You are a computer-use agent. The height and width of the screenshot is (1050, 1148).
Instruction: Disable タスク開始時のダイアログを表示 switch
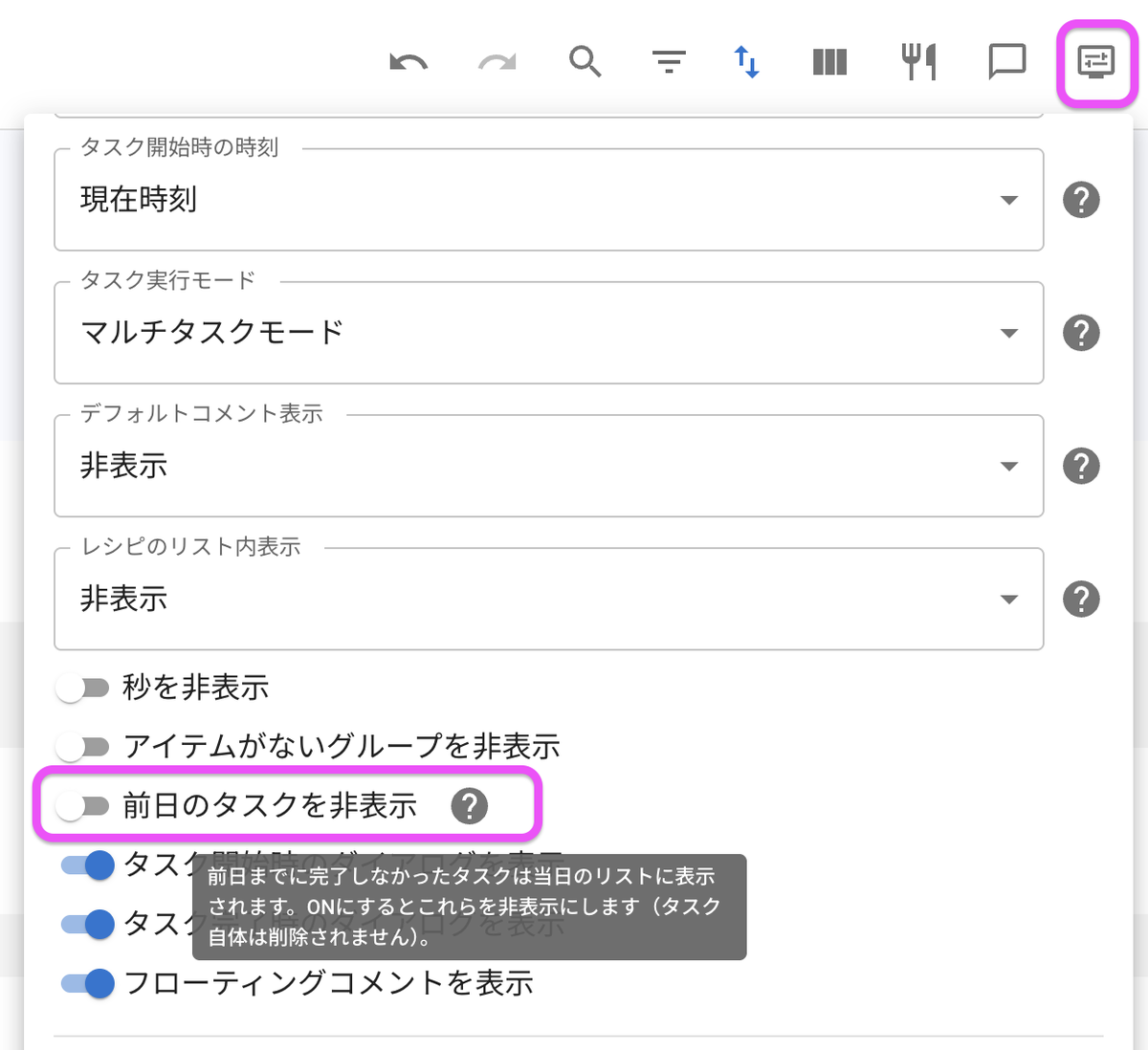point(87,865)
